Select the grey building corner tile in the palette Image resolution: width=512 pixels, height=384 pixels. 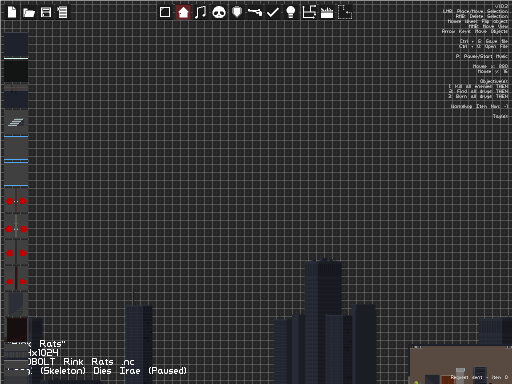point(16,304)
